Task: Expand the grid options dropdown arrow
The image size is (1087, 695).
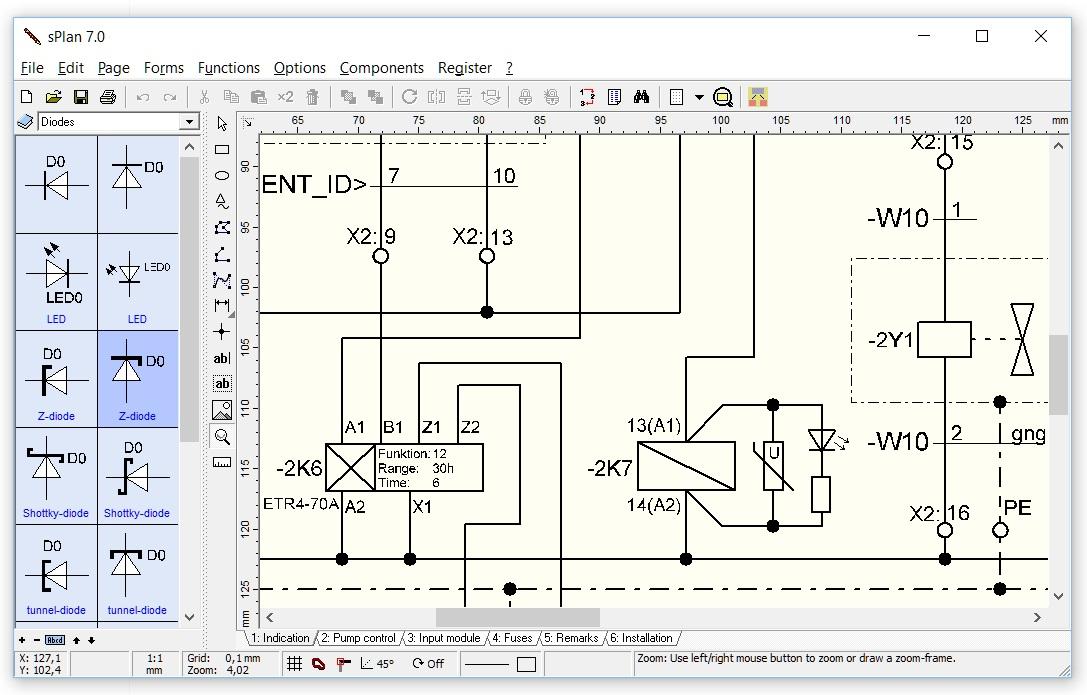Action: point(699,97)
